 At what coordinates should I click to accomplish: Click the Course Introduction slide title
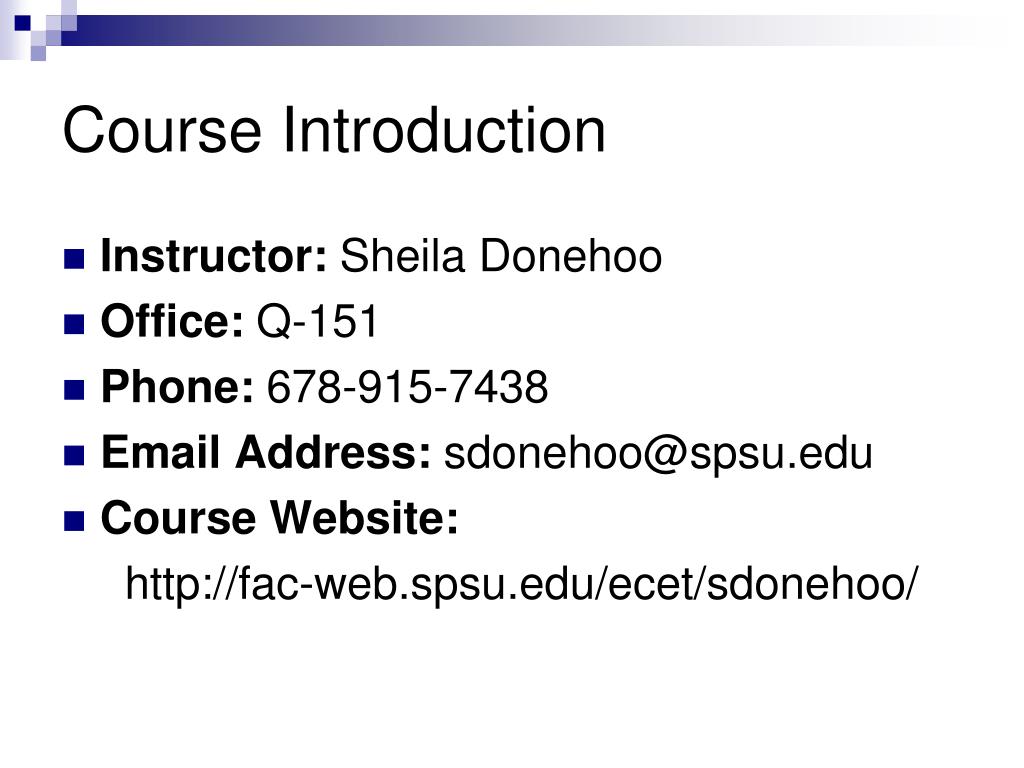coord(334,131)
